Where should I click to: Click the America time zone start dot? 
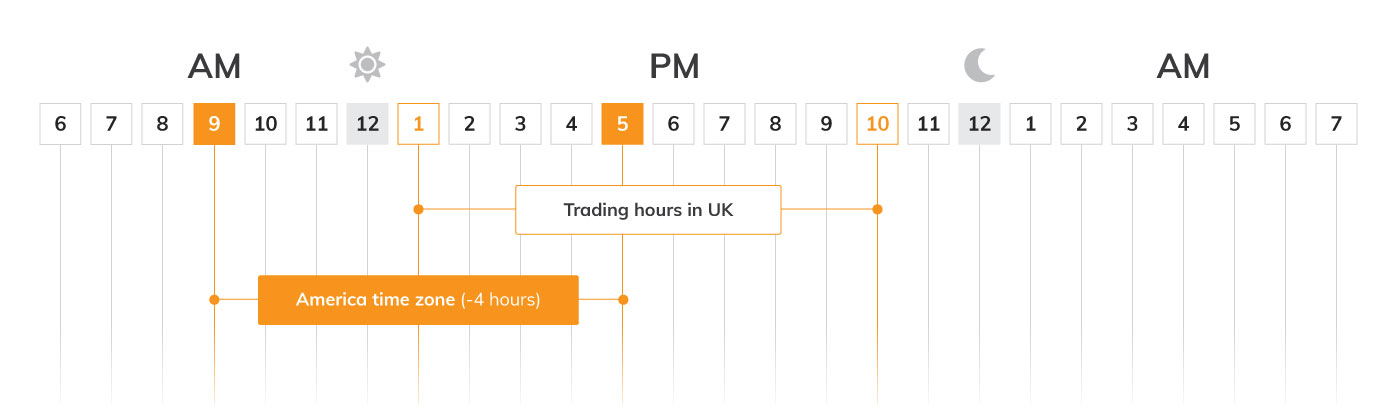[214, 300]
